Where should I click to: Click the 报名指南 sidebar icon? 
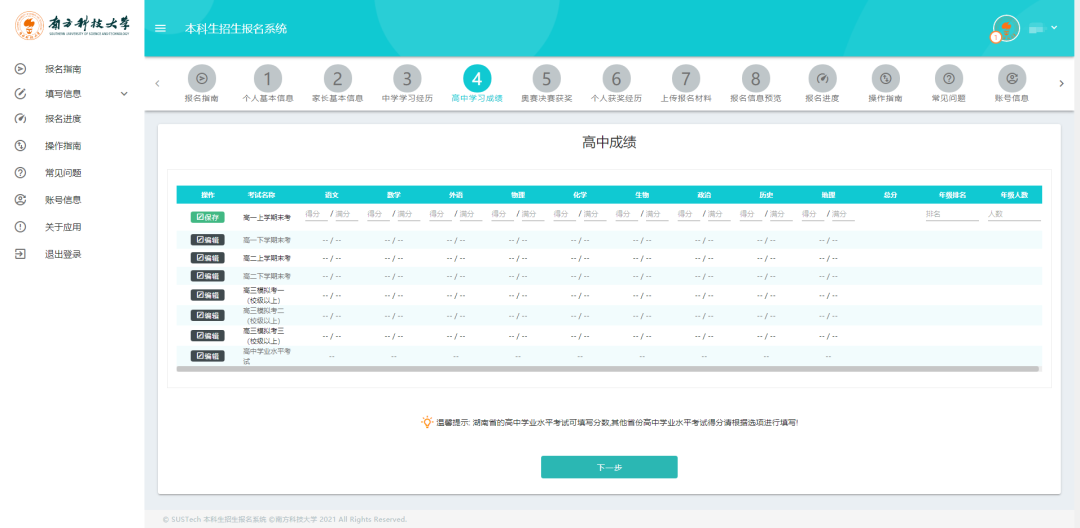coord(21,69)
